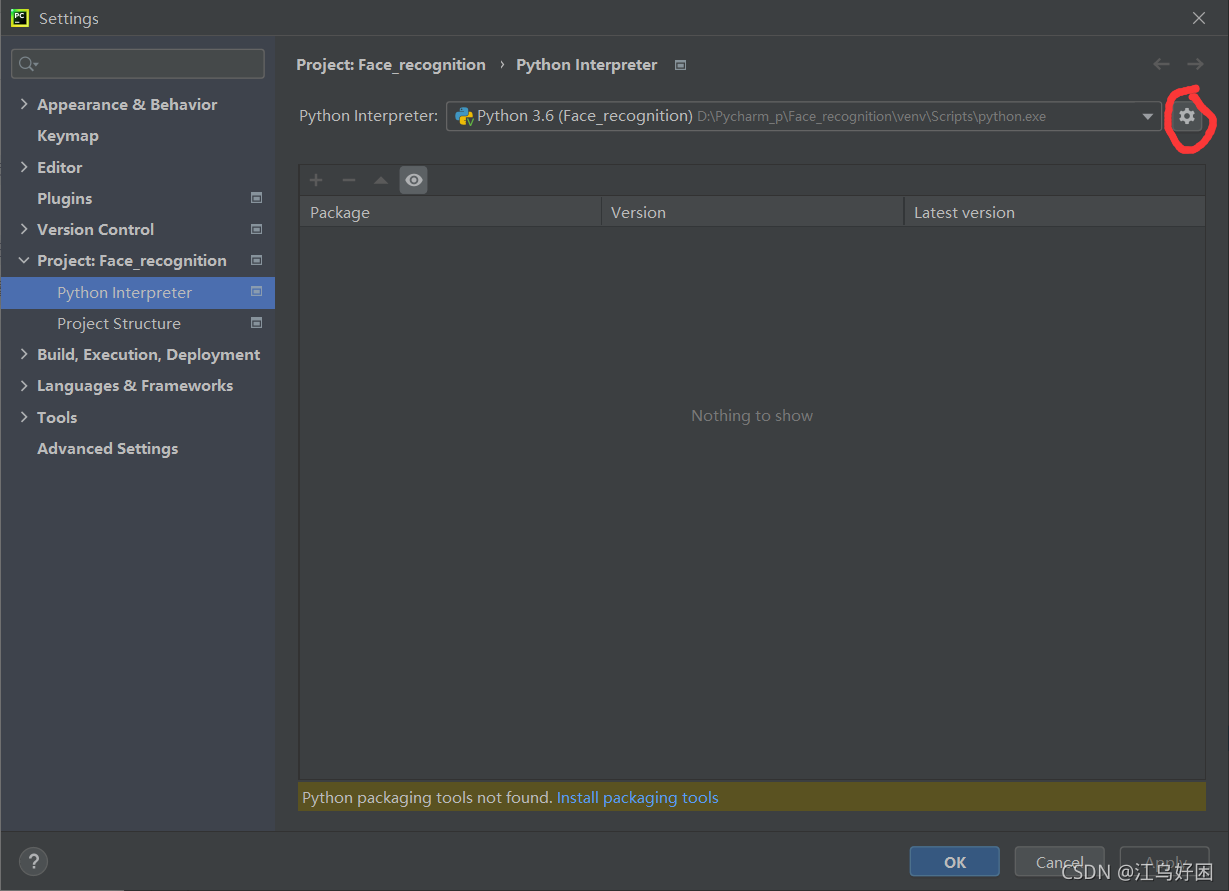This screenshot has height=891, width=1229.
Task: Click the install package plus icon
Action: click(x=316, y=180)
